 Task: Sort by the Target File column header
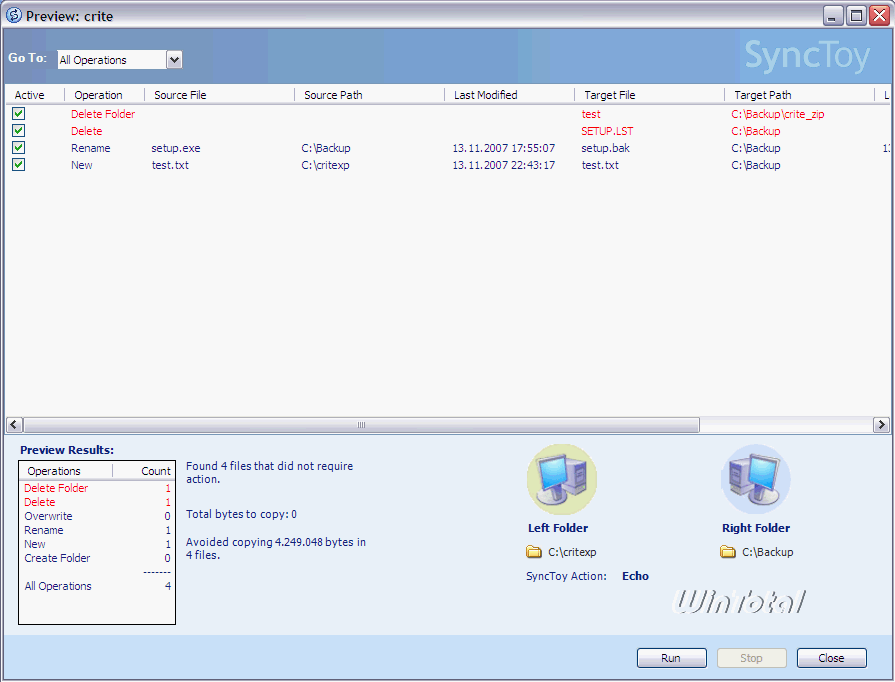[x=609, y=95]
